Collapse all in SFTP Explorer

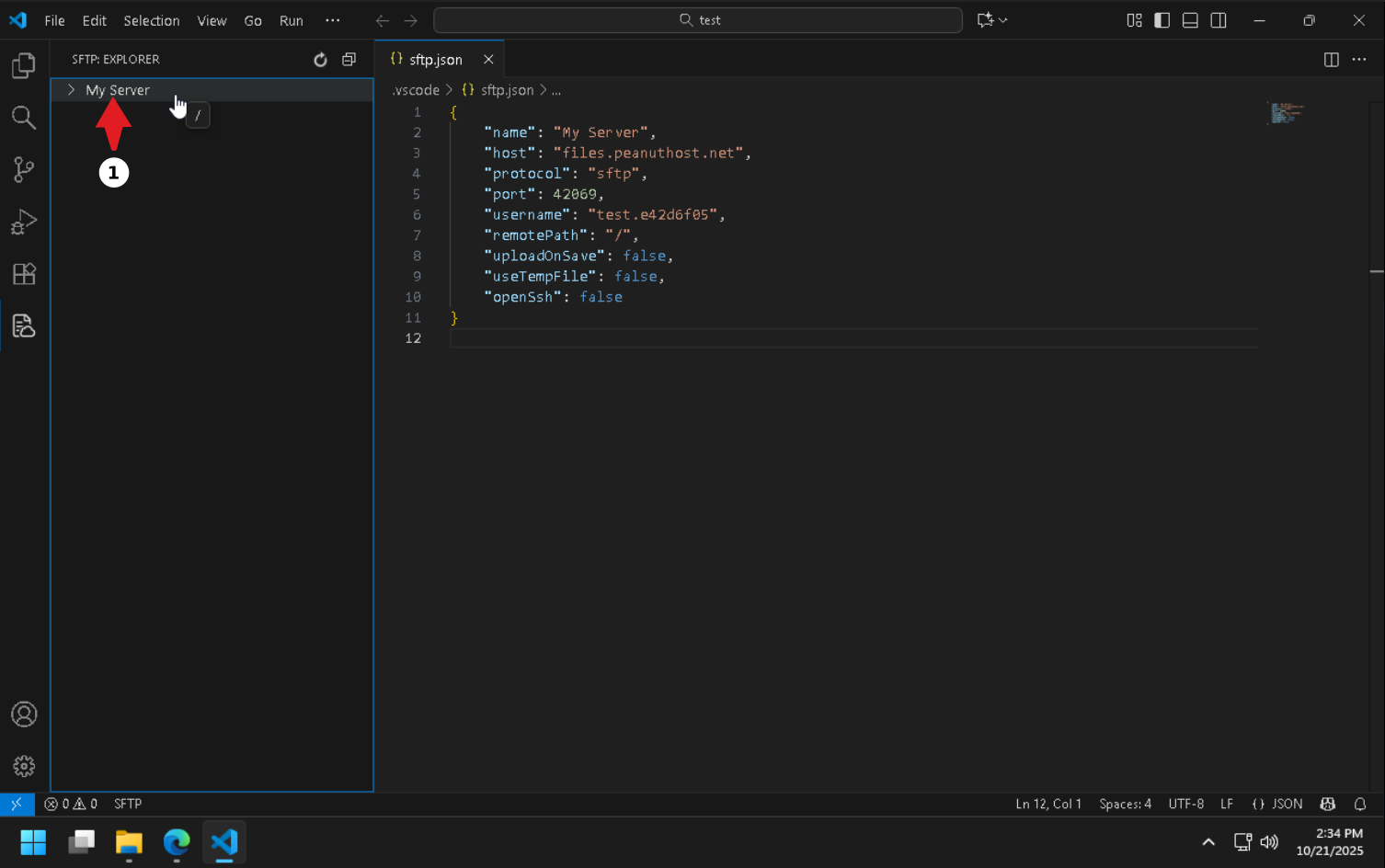pyautogui.click(x=349, y=60)
